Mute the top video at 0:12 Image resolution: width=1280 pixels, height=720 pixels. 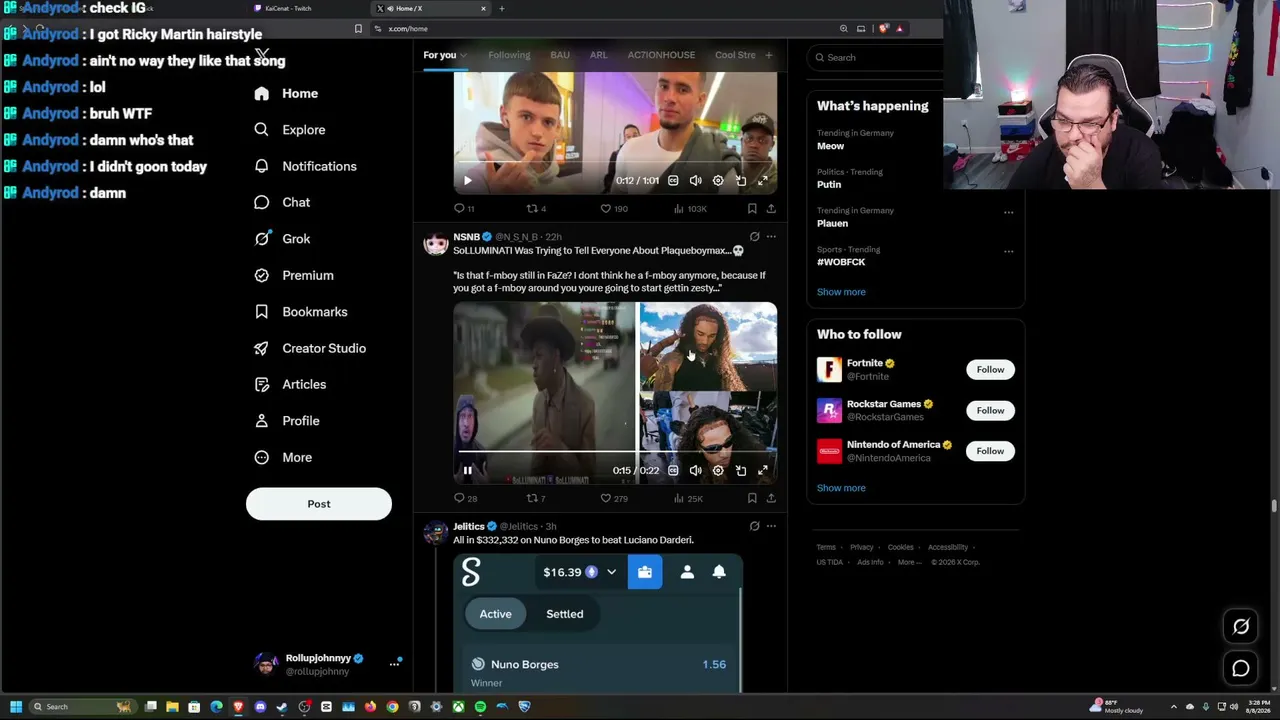696,181
